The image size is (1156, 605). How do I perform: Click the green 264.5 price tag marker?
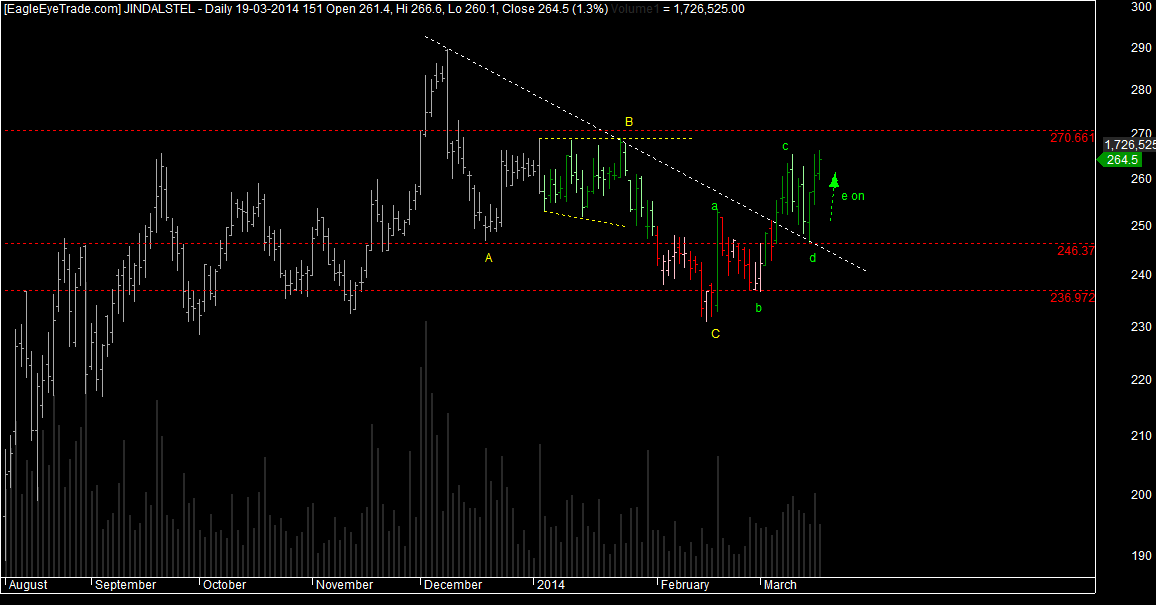(1119, 160)
